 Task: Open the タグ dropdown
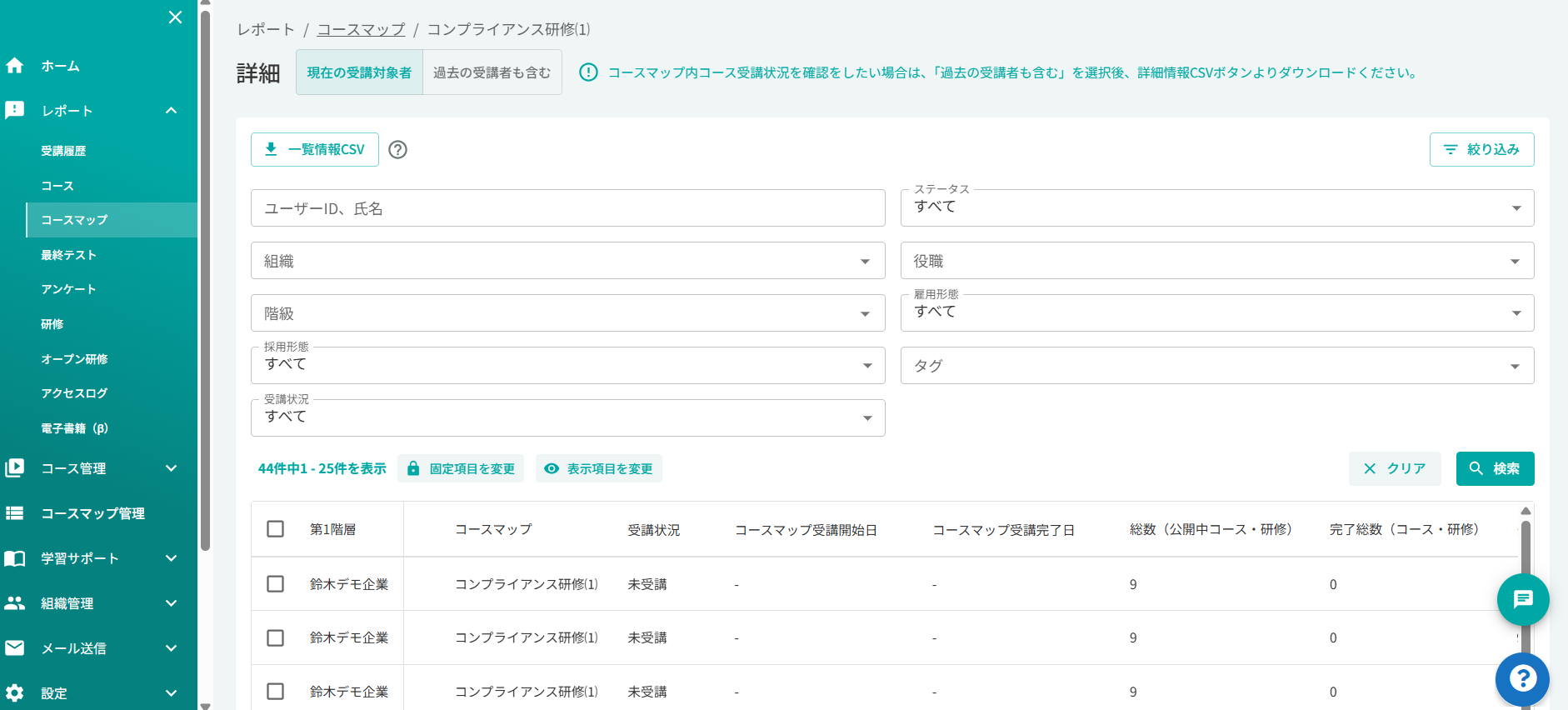tap(1217, 366)
